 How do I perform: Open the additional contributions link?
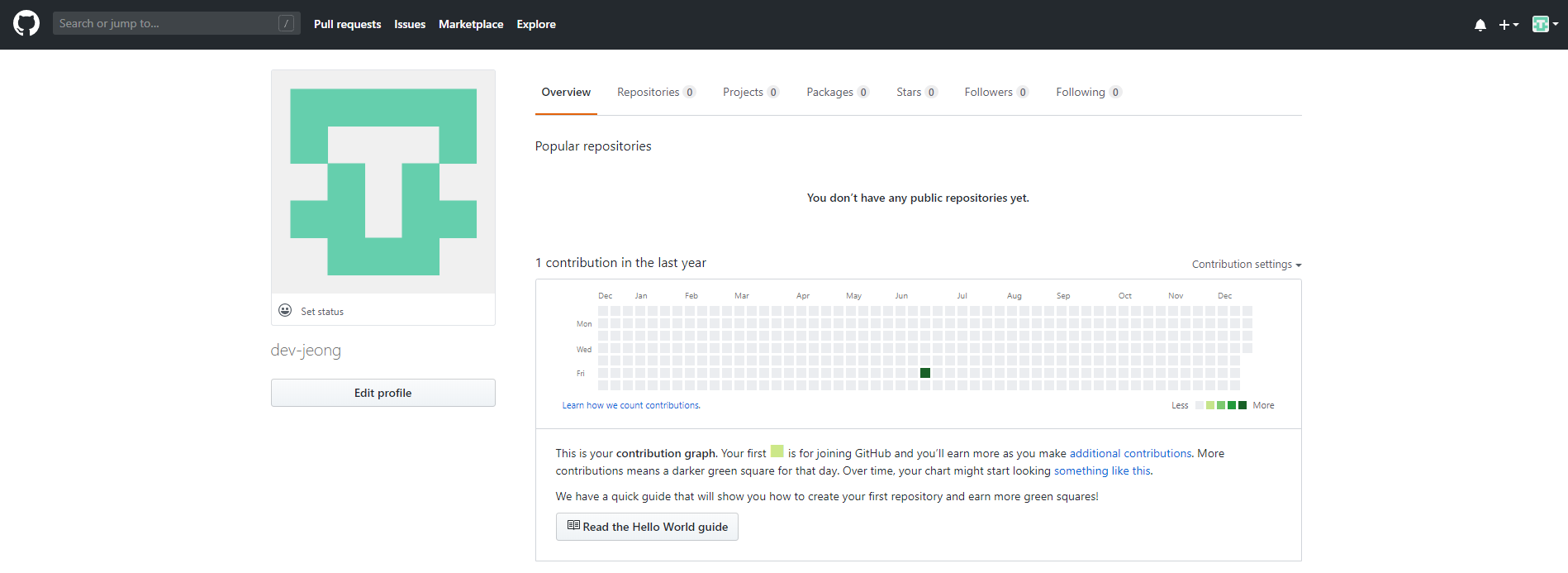point(1130,453)
